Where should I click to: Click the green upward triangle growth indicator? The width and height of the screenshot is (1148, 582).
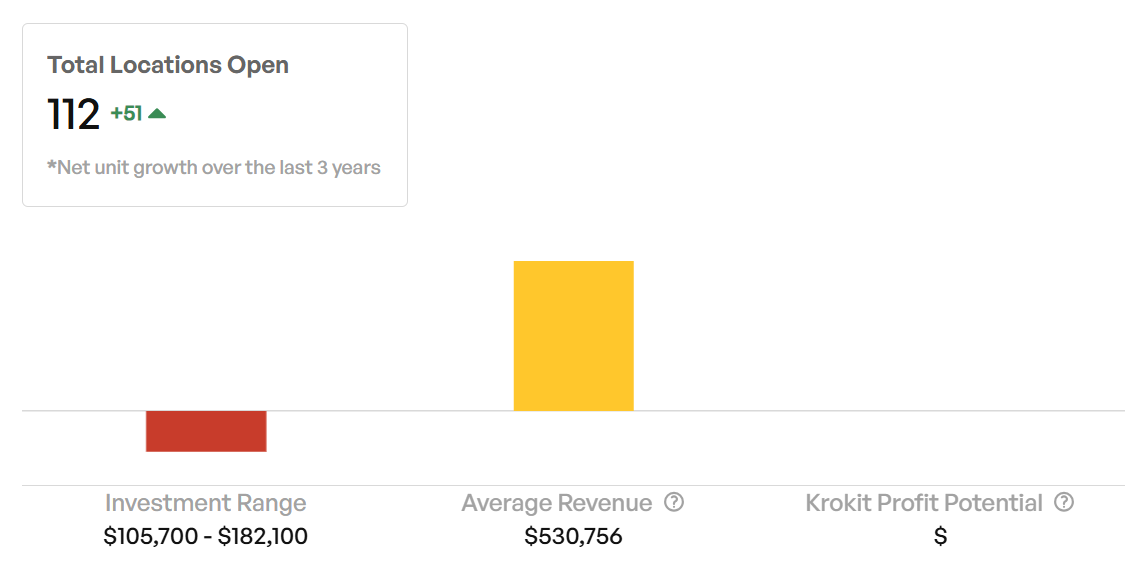click(157, 114)
